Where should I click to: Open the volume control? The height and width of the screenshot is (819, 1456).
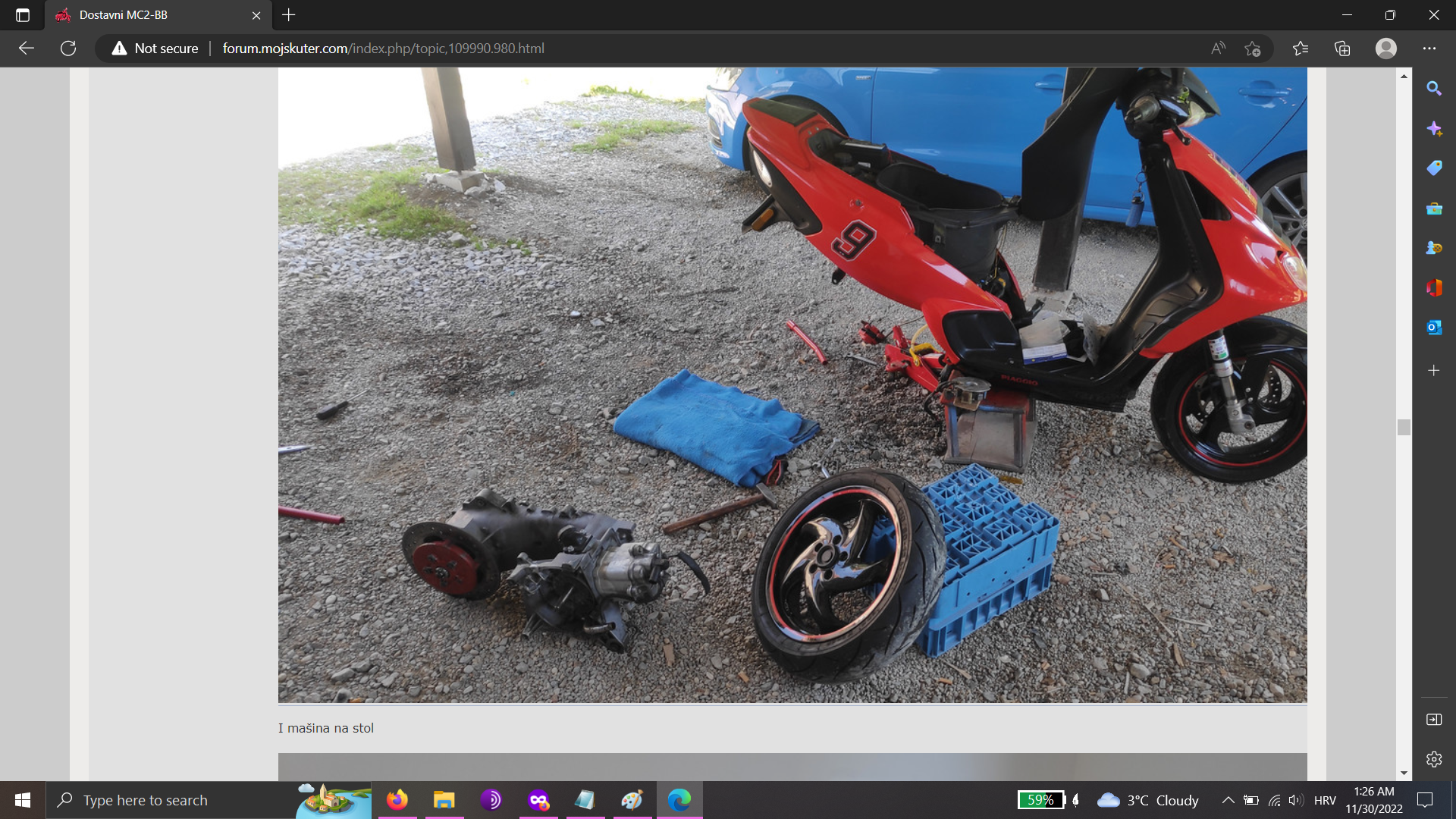[1296, 800]
